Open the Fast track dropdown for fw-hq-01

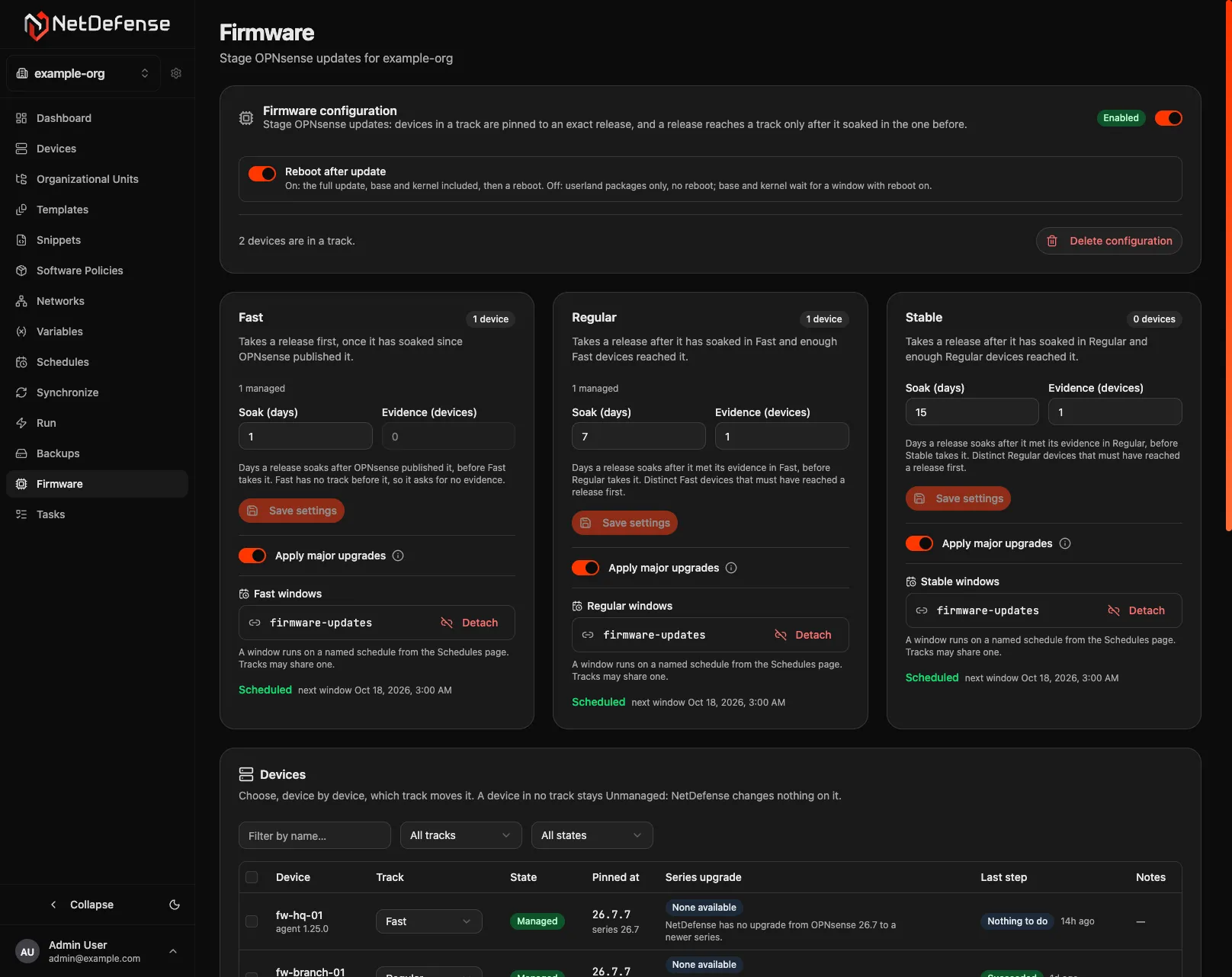[x=428, y=921]
